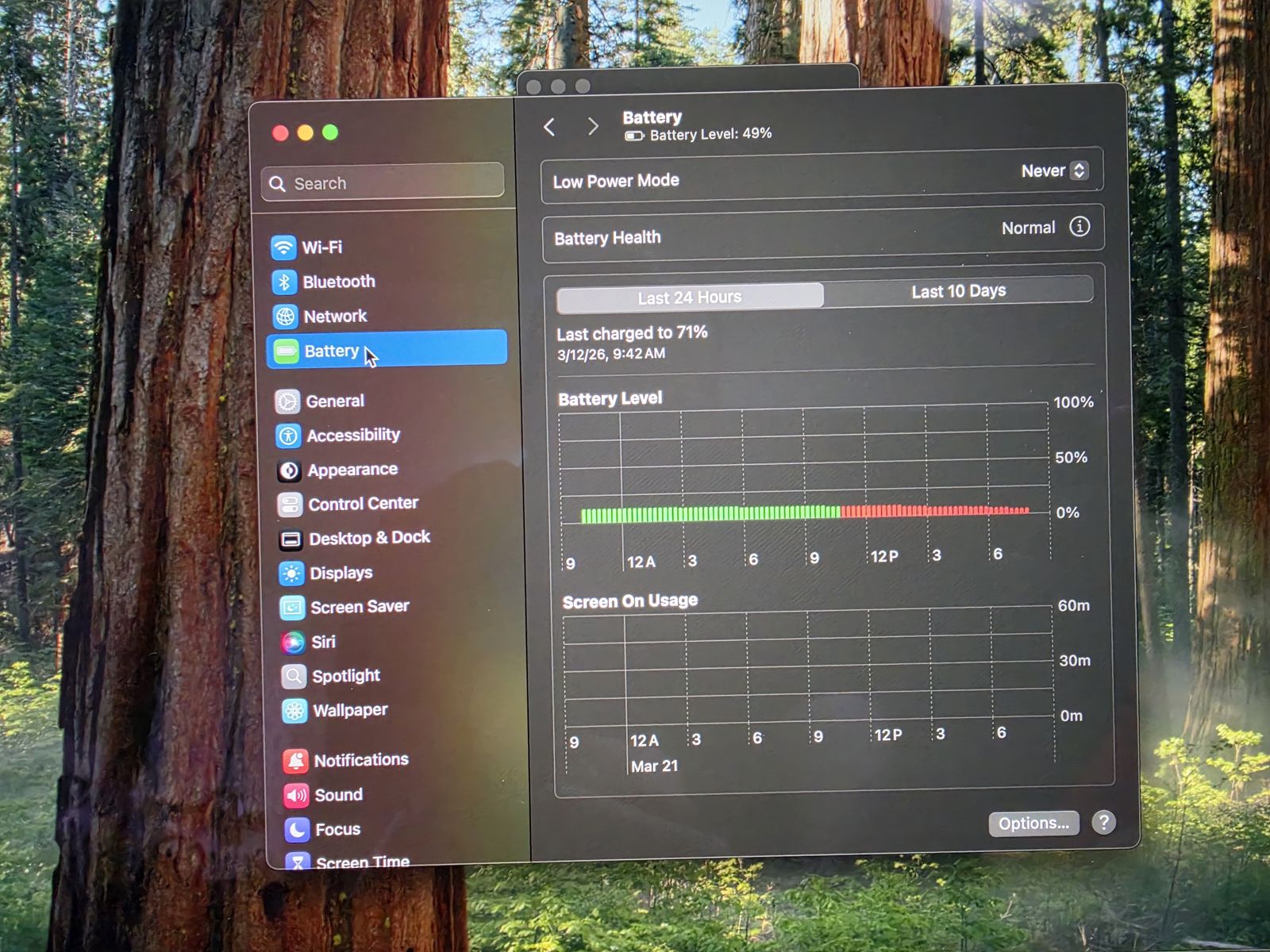Viewport: 1270px width, 952px height.
Task: Go forward with the right chevron
Action: pos(592,127)
